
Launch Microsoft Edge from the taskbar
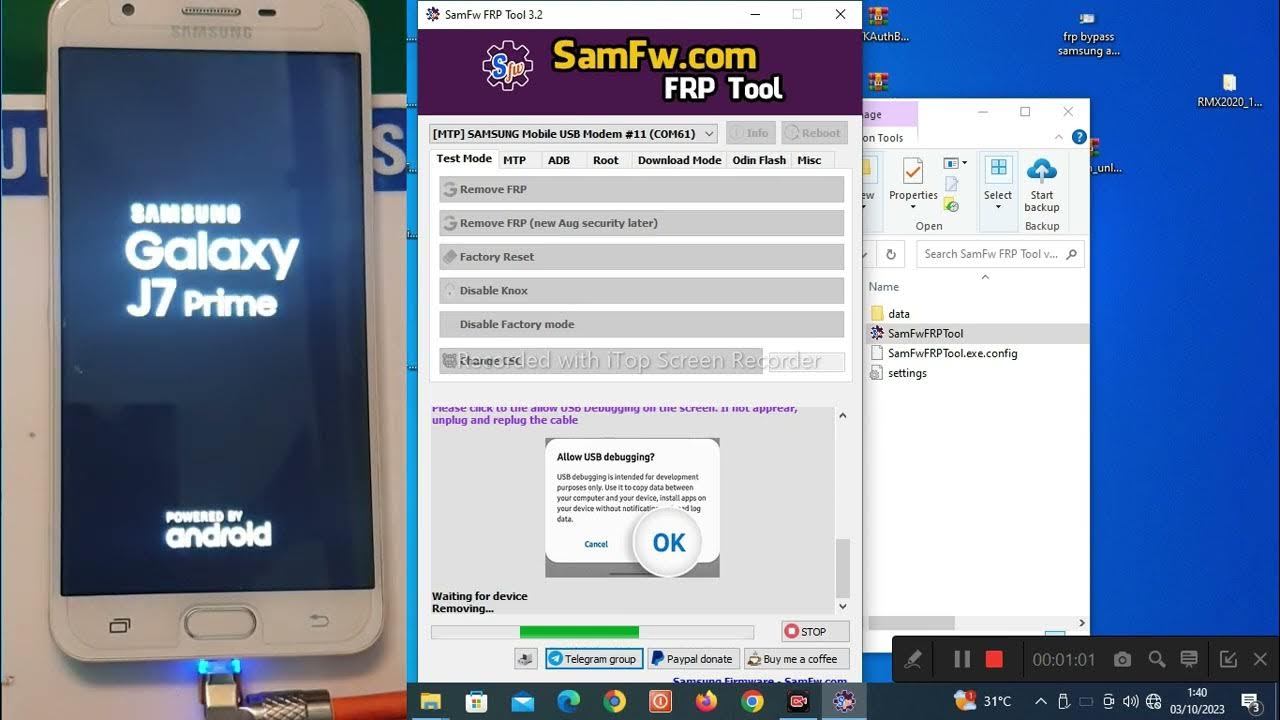(x=568, y=702)
